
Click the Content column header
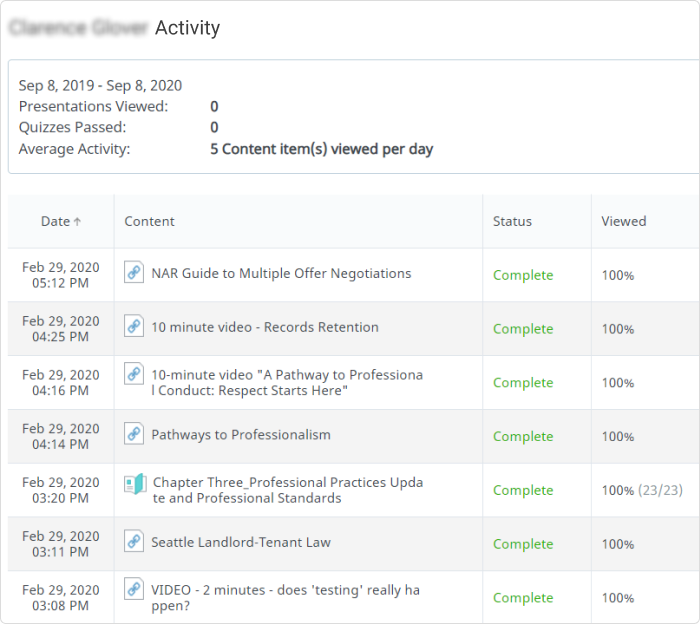(x=150, y=221)
